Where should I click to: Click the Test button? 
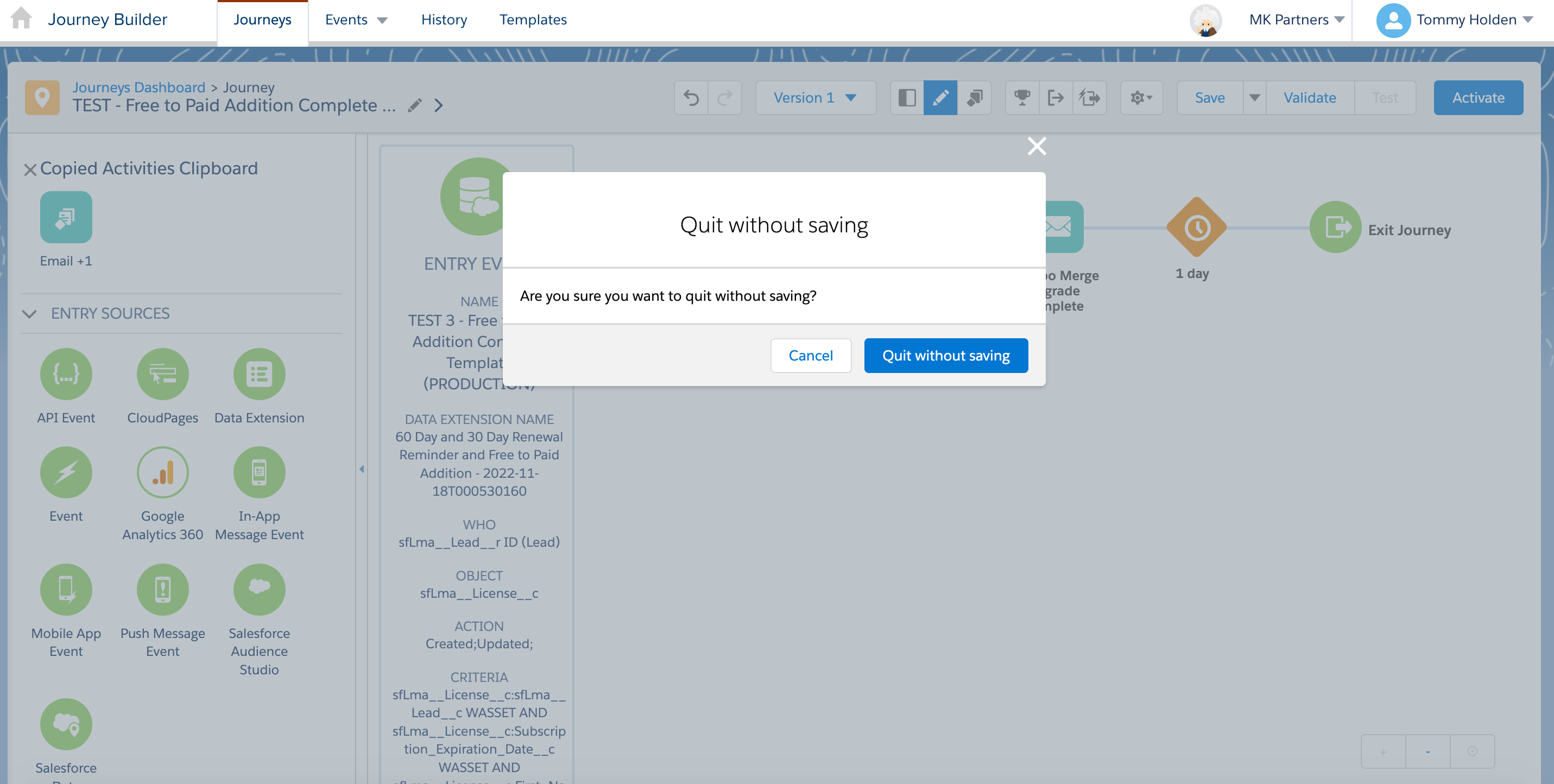click(1385, 98)
